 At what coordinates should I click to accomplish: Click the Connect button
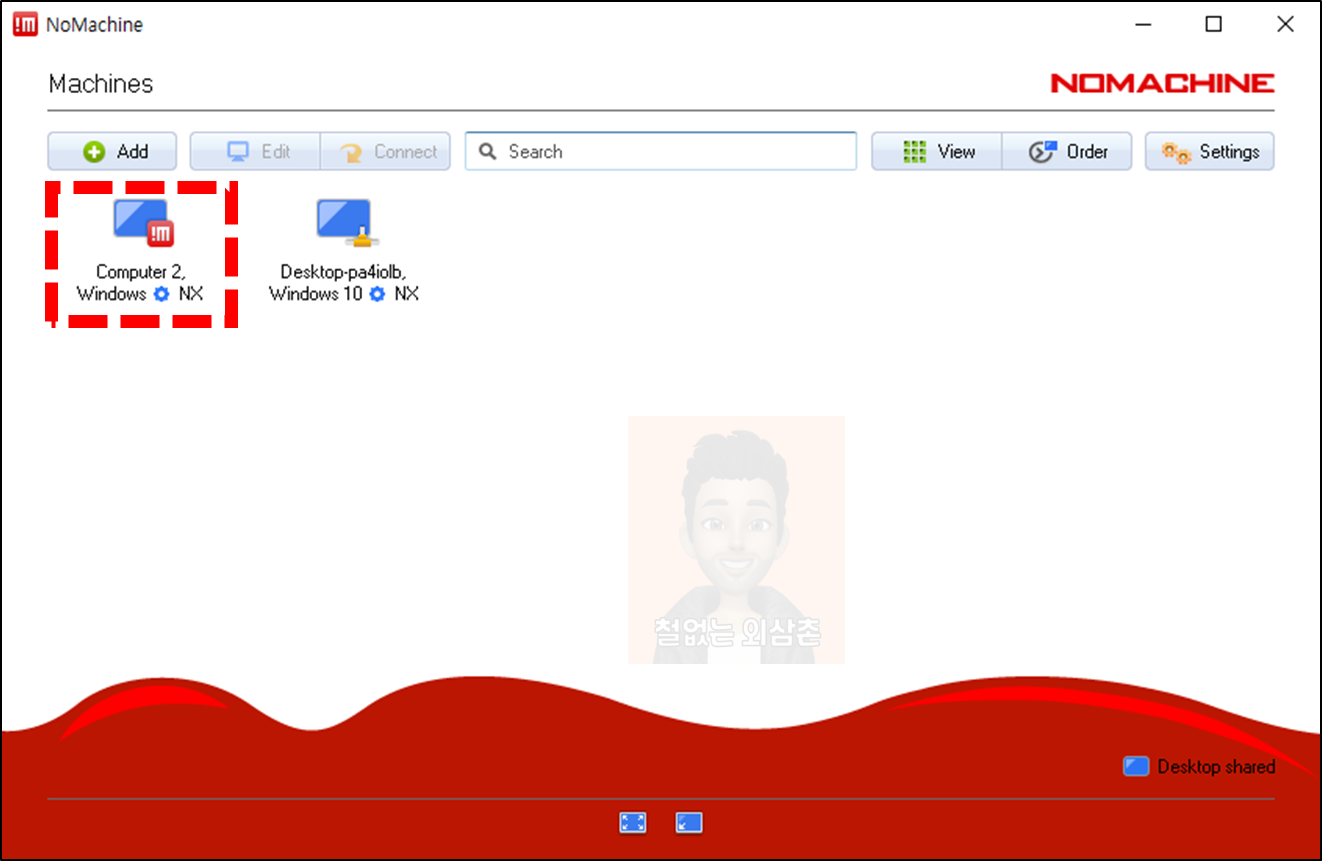tap(386, 152)
